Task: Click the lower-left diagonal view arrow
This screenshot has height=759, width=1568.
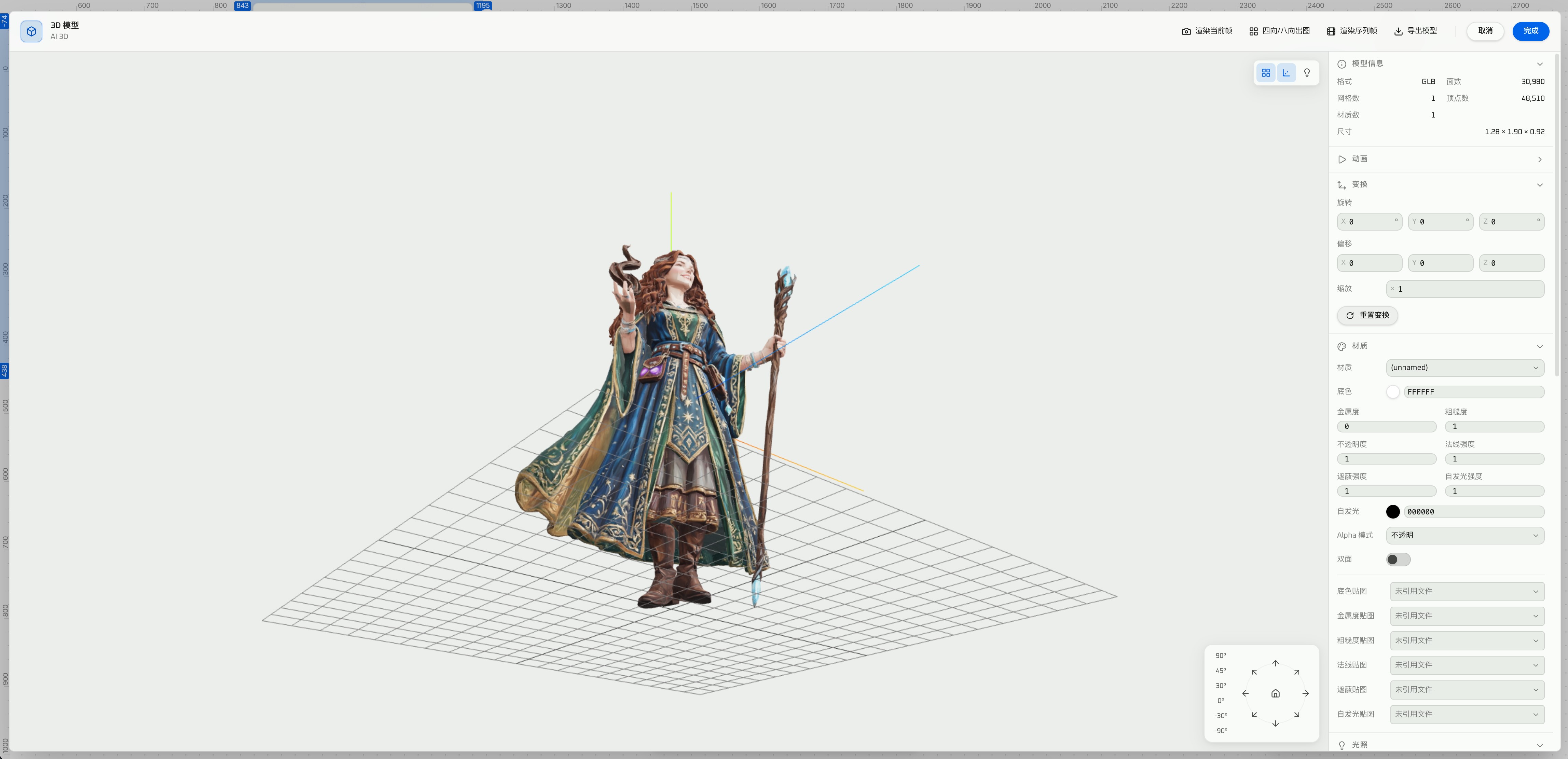Action: pyautogui.click(x=1254, y=715)
